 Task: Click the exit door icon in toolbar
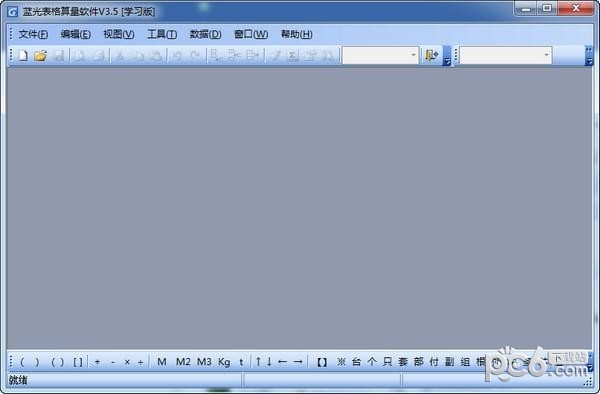coord(431,56)
